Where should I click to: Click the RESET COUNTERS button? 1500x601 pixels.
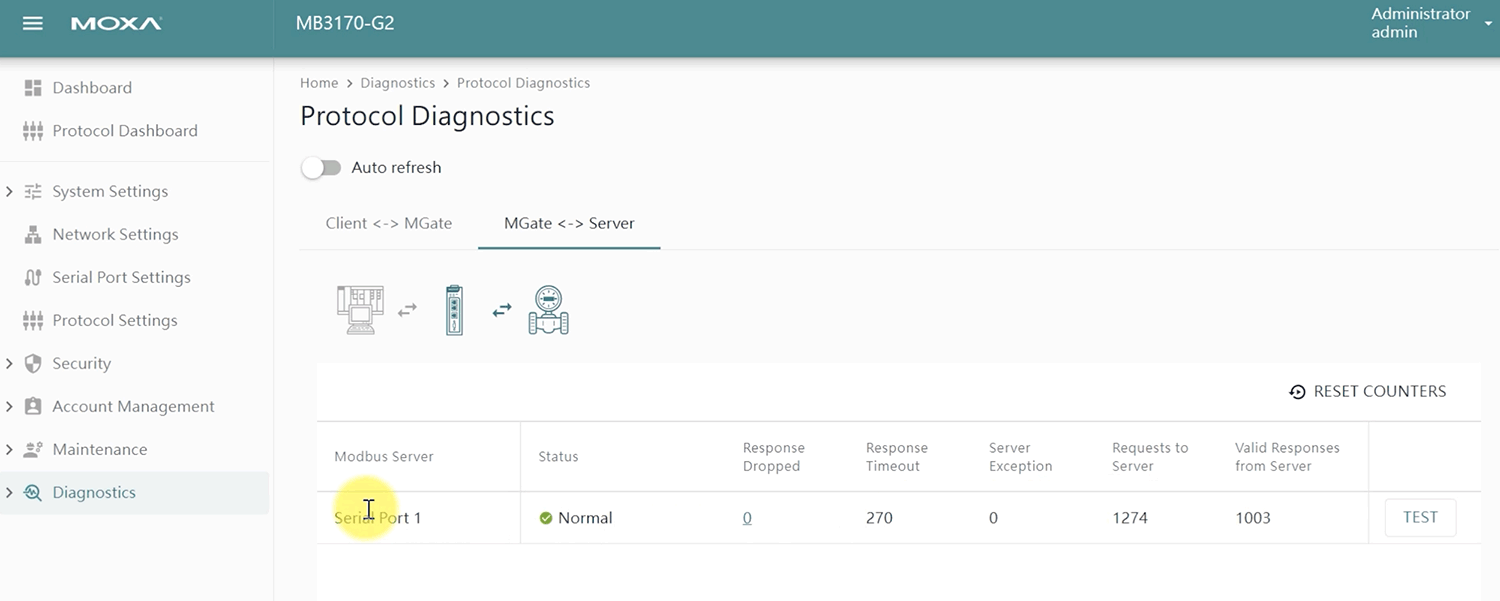[x=1368, y=392]
